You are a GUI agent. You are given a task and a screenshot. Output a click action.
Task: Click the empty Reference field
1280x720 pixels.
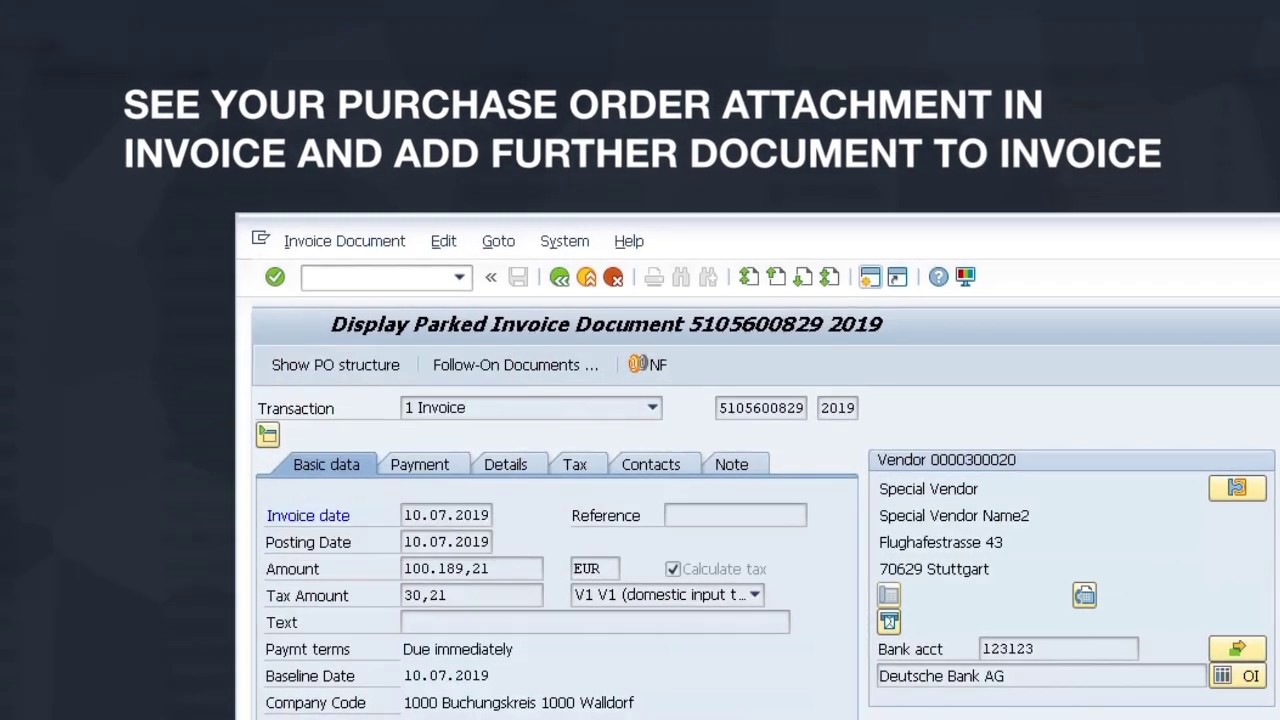point(735,515)
